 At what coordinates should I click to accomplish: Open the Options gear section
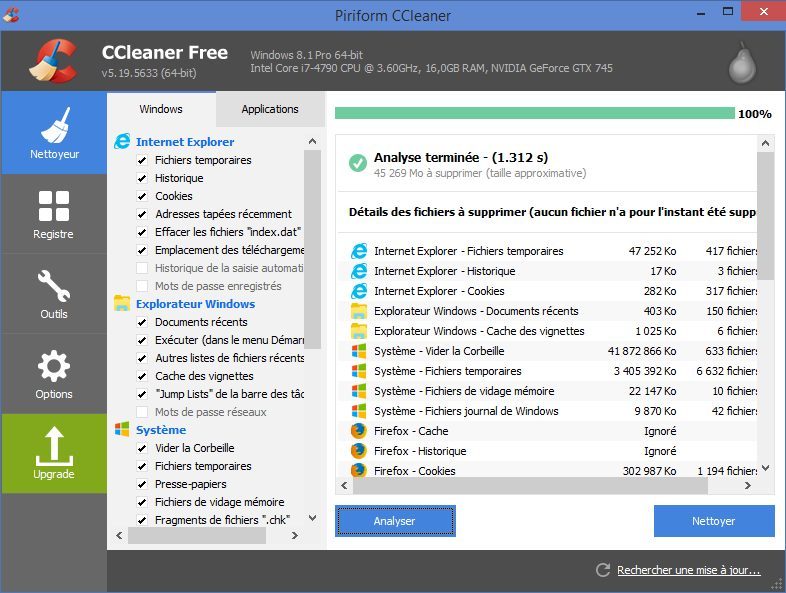(x=54, y=374)
